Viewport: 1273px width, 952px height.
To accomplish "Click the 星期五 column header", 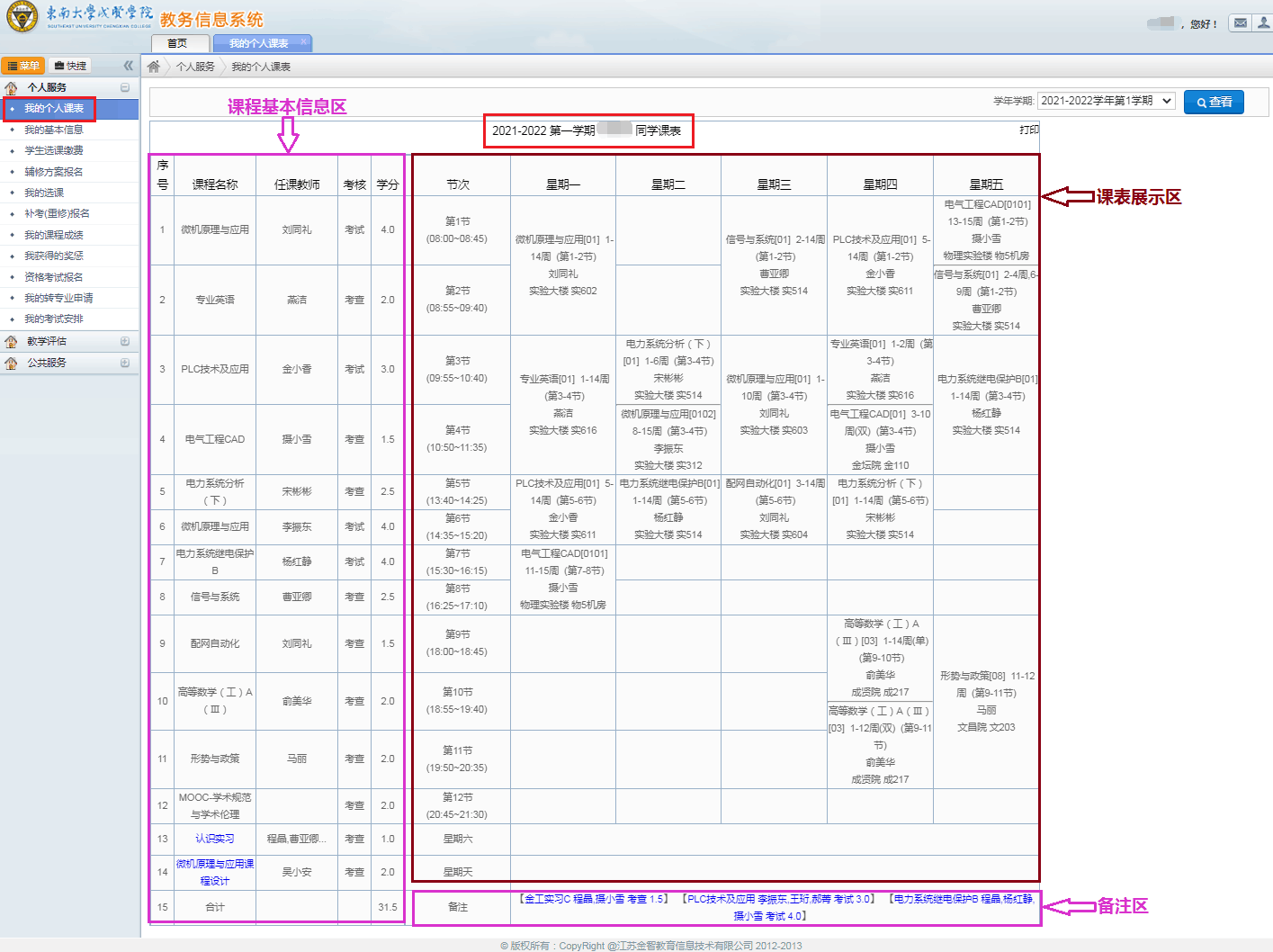I will [986, 184].
